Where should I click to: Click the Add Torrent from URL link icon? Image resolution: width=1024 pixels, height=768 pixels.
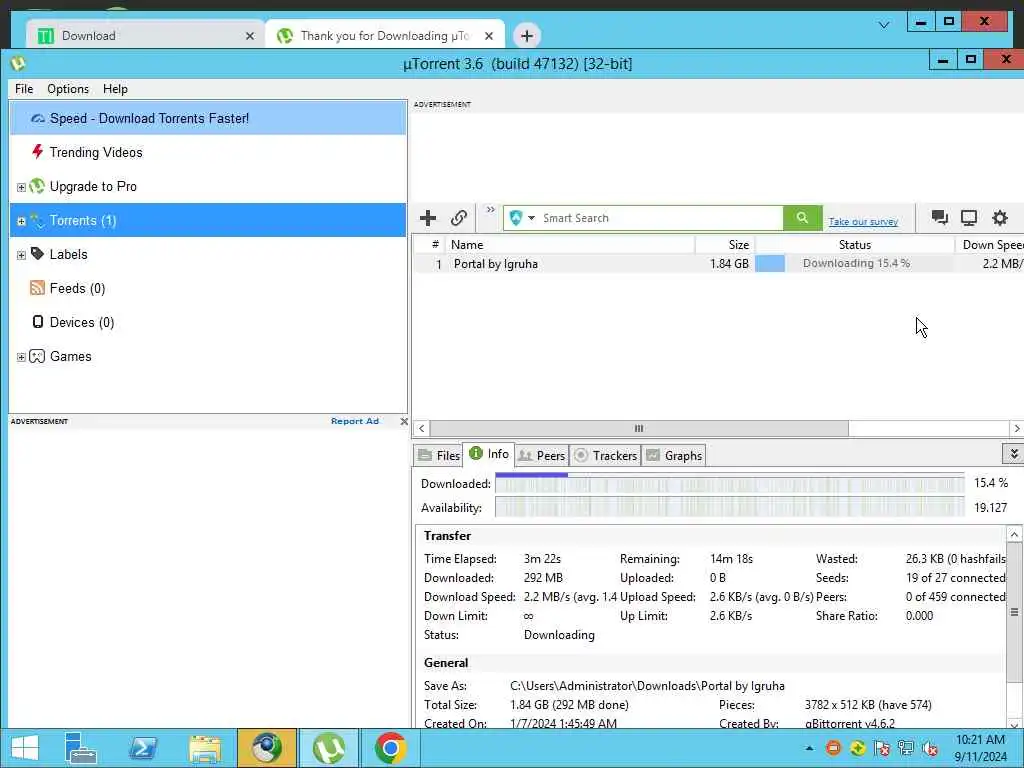click(458, 217)
